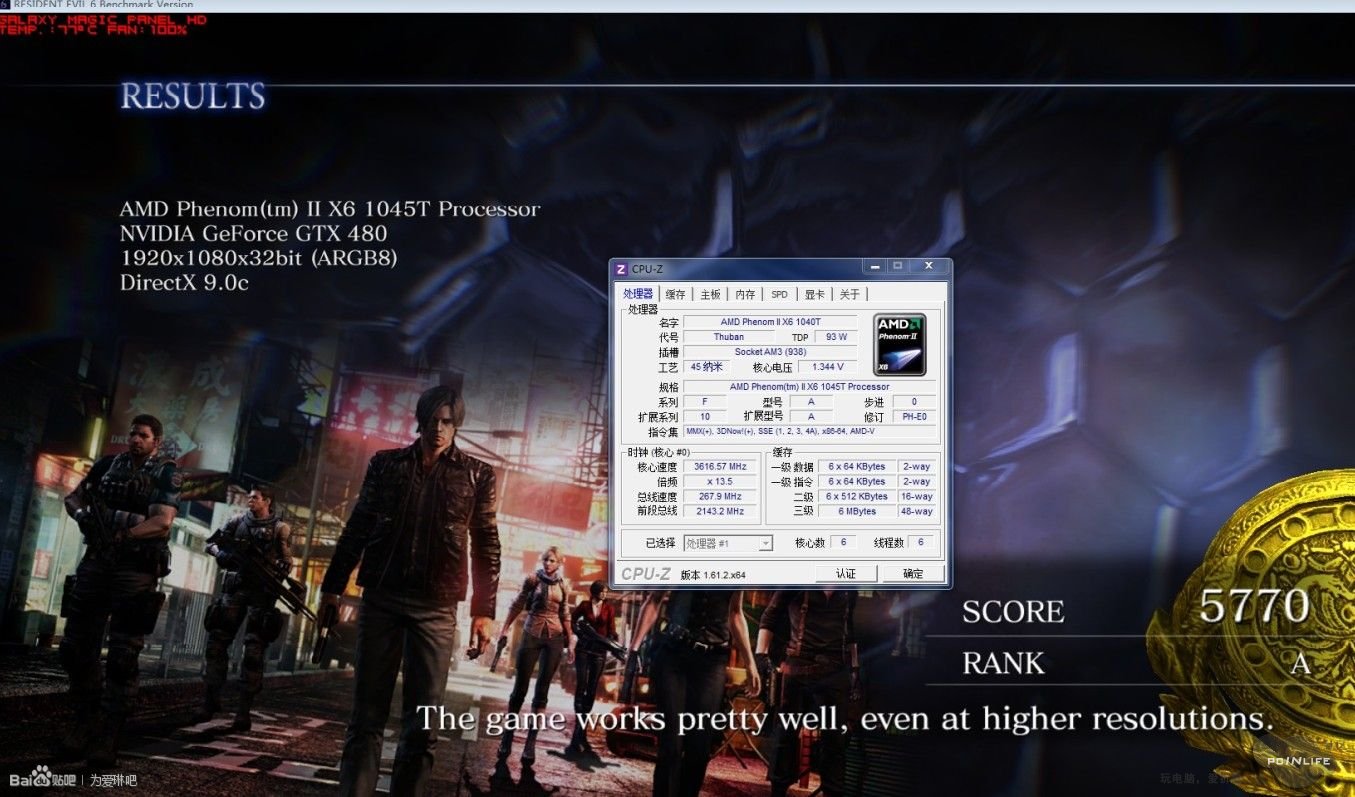Click the L3 cache value '6 MBytes'
This screenshot has width=1355, height=797.
click(x=856, y=511)
